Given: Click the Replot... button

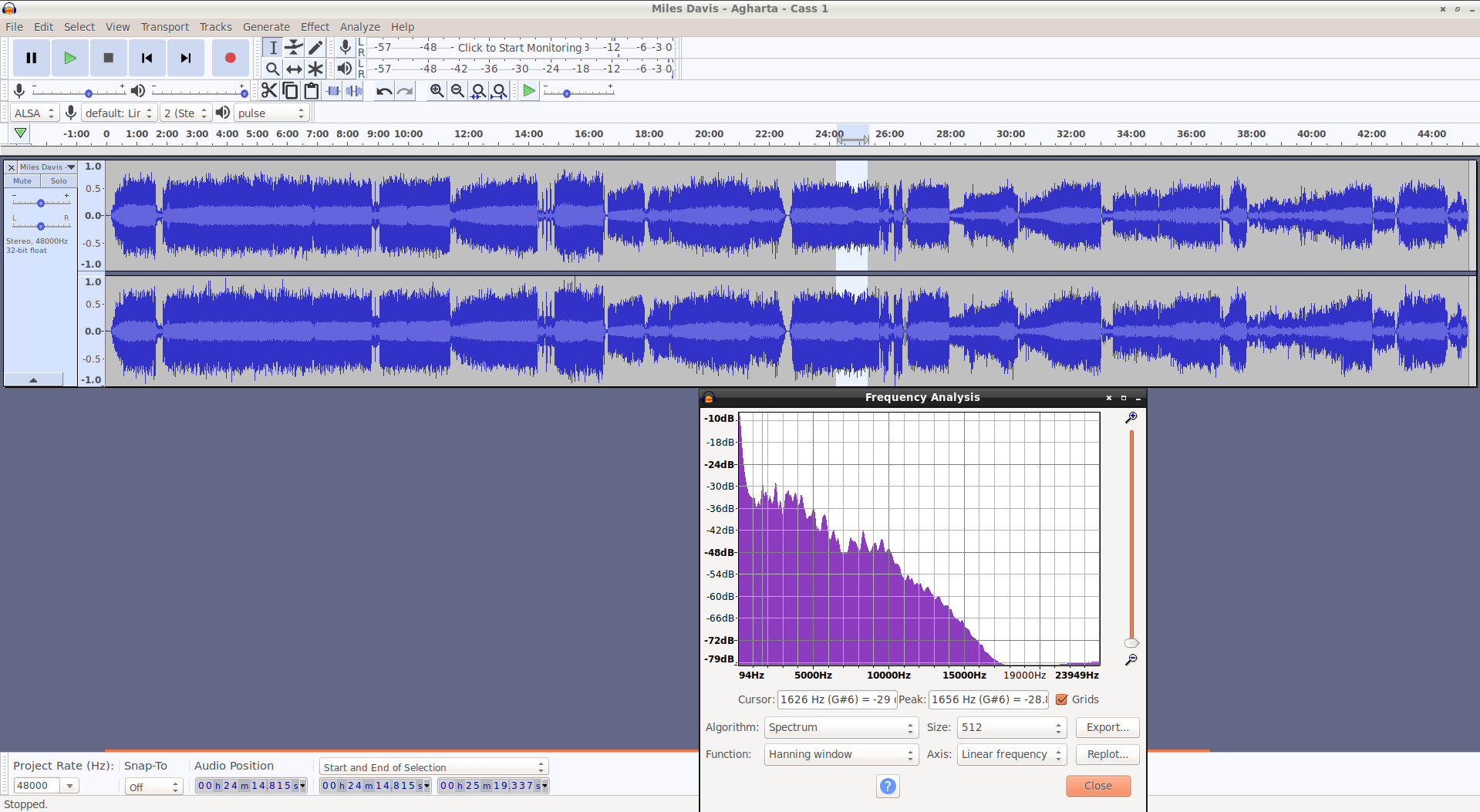Looking at the screenshot, I should (1107, 754).
